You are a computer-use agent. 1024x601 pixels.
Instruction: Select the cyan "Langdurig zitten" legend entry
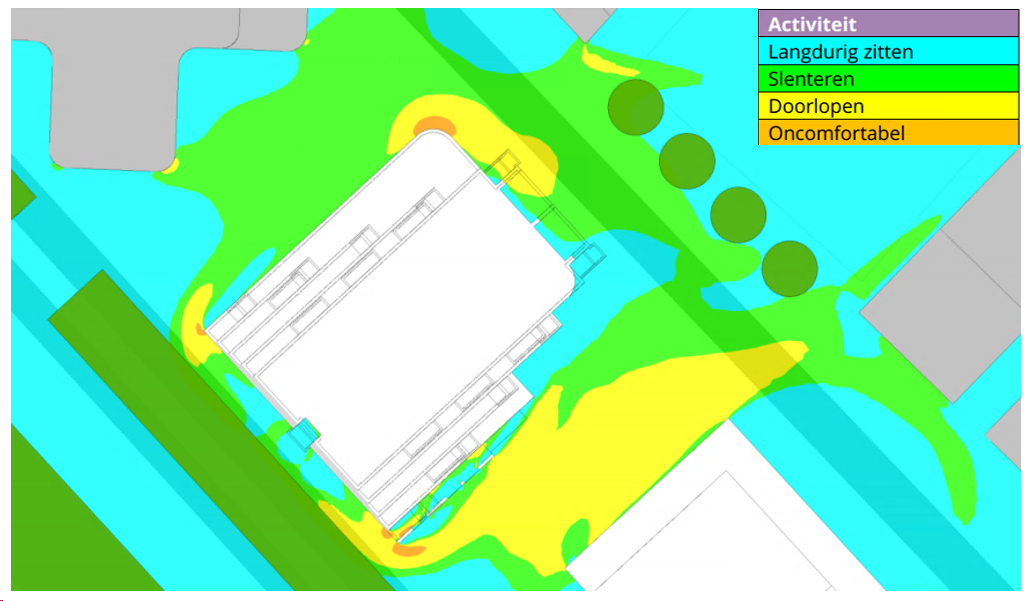[x=888, y=51]
